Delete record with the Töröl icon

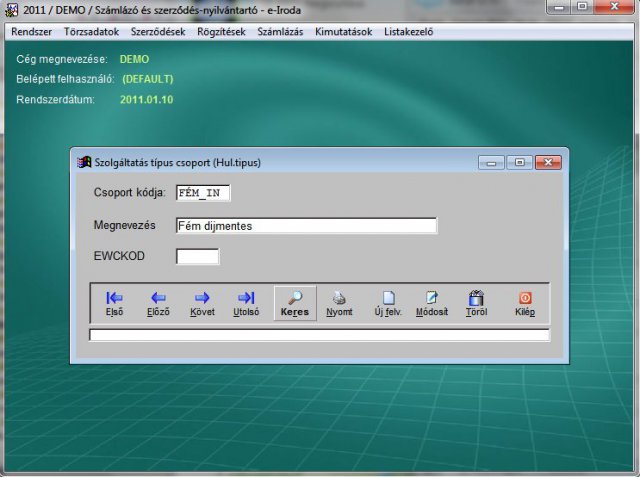click(x=476, y=303)
